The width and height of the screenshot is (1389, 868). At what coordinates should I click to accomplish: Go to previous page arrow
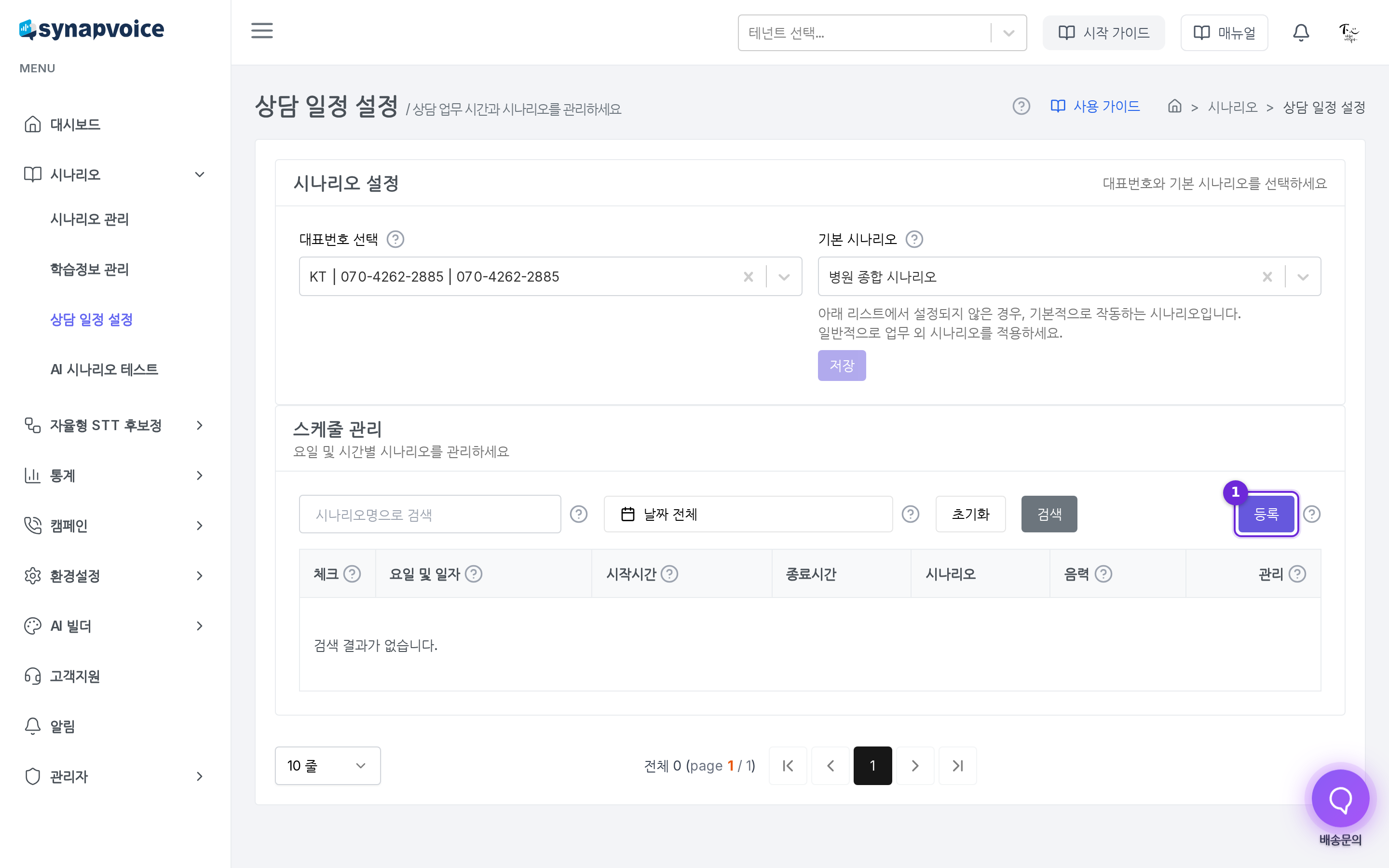pyautogui.click(x=831, y=765)
